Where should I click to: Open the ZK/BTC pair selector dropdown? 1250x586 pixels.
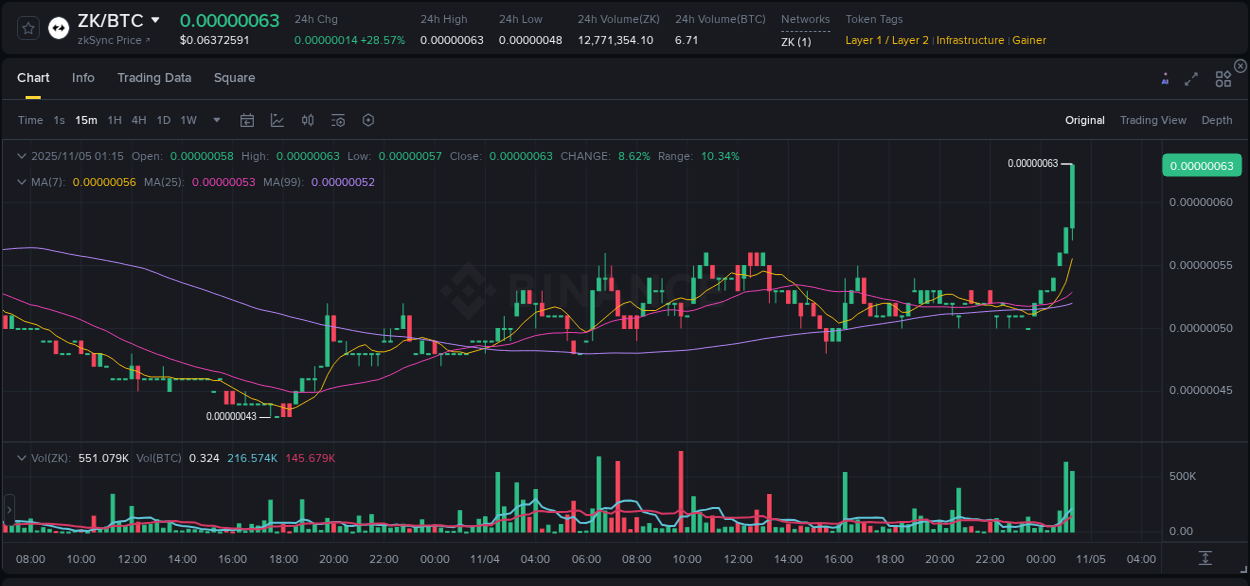[155, 19]
